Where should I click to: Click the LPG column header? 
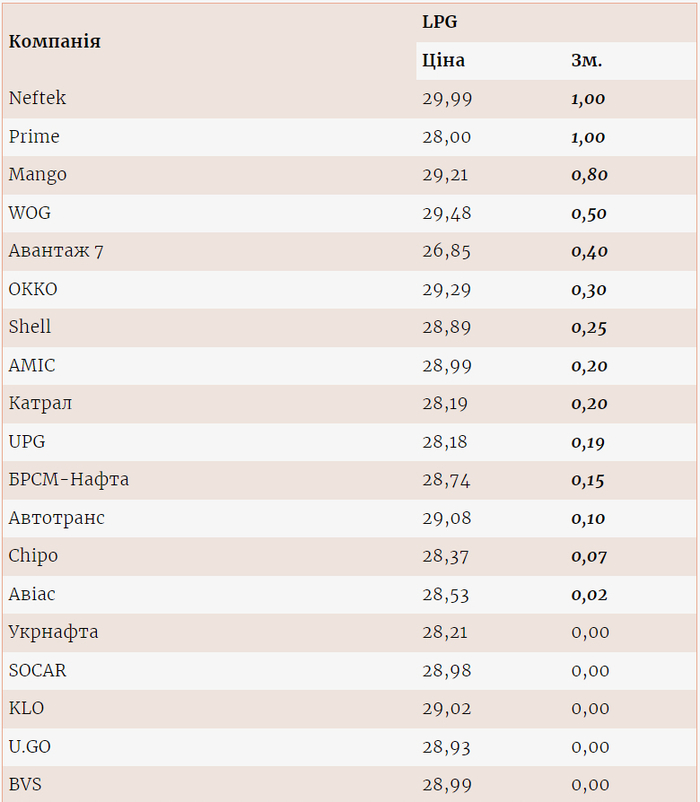[439, 22]
